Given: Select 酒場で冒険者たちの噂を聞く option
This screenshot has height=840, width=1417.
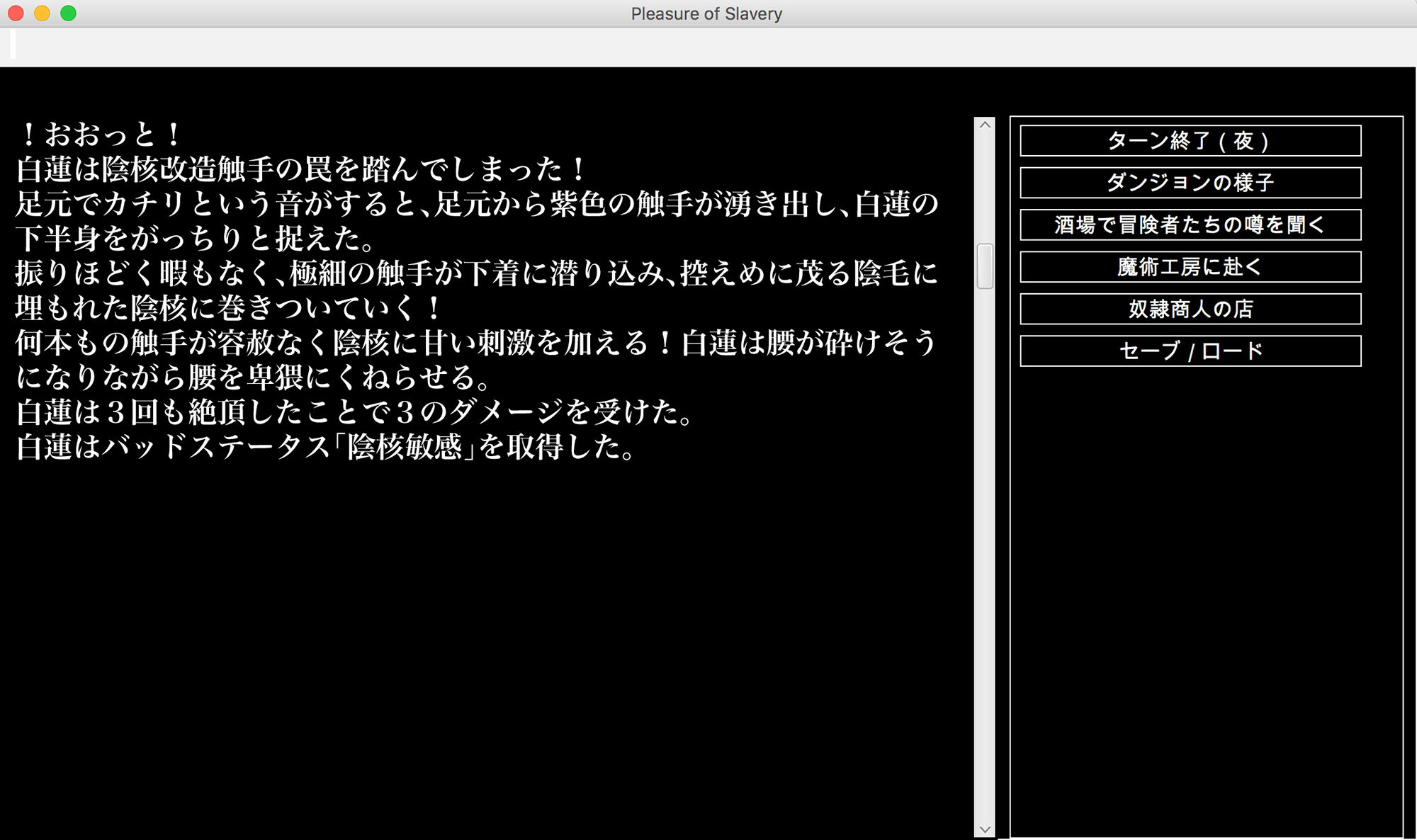Looking at the screenshot, I should (1190, 225).
